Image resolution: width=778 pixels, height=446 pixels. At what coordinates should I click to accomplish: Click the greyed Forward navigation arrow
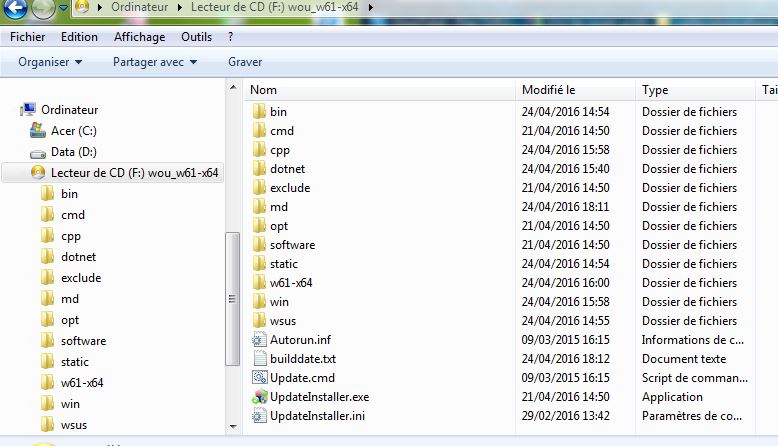pos(43,8)
